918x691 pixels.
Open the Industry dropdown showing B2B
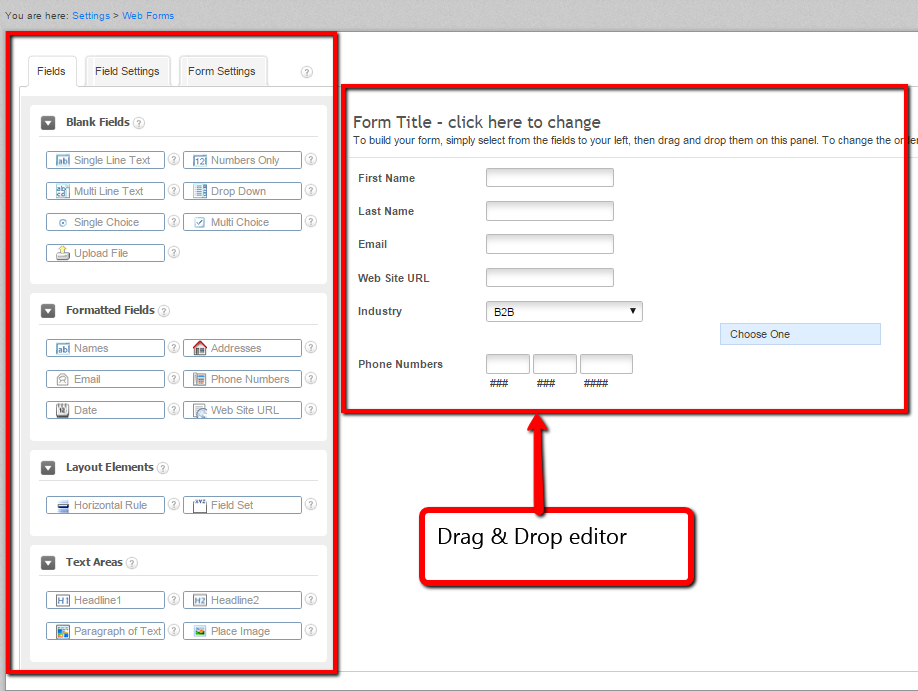[563, 312]
